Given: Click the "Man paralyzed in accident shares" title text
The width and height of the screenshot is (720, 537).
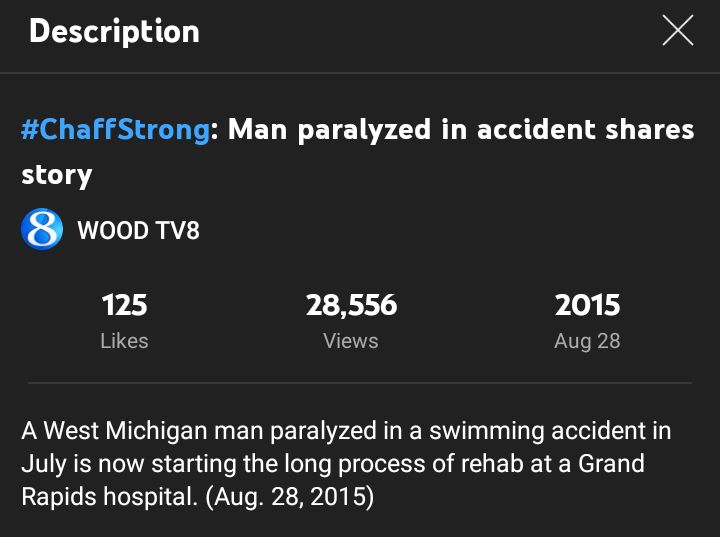Looking at the screenshot, I should (461, 130).
